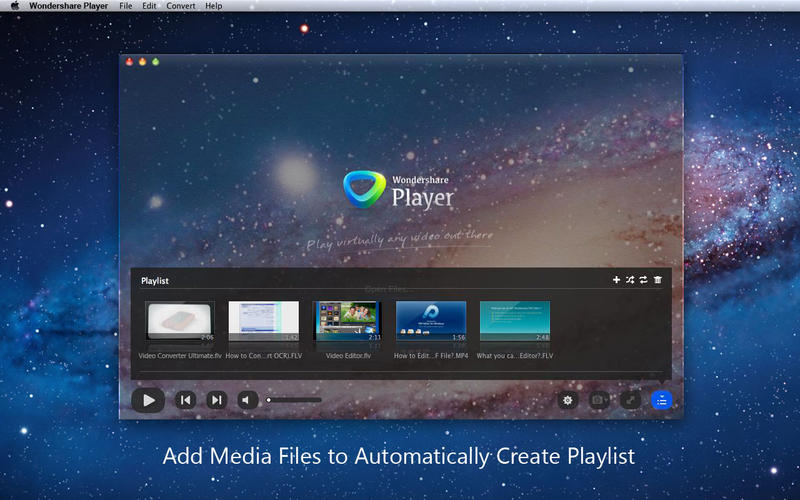The height and width of the screenshot is (500, 800).
Task: Take a snapshot with camera icon
Action: click(599, 400)
